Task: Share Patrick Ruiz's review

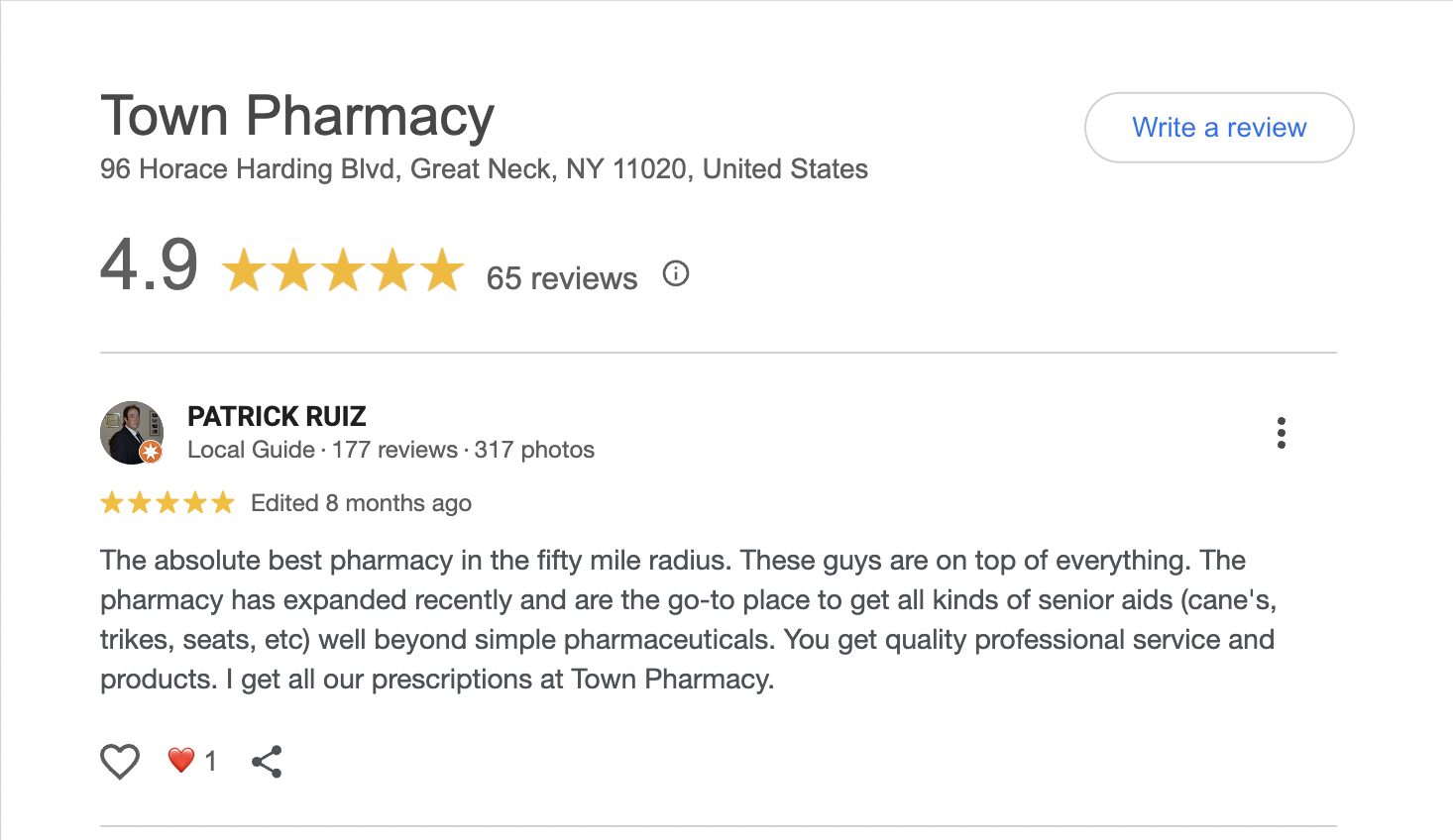Action: 267,761
